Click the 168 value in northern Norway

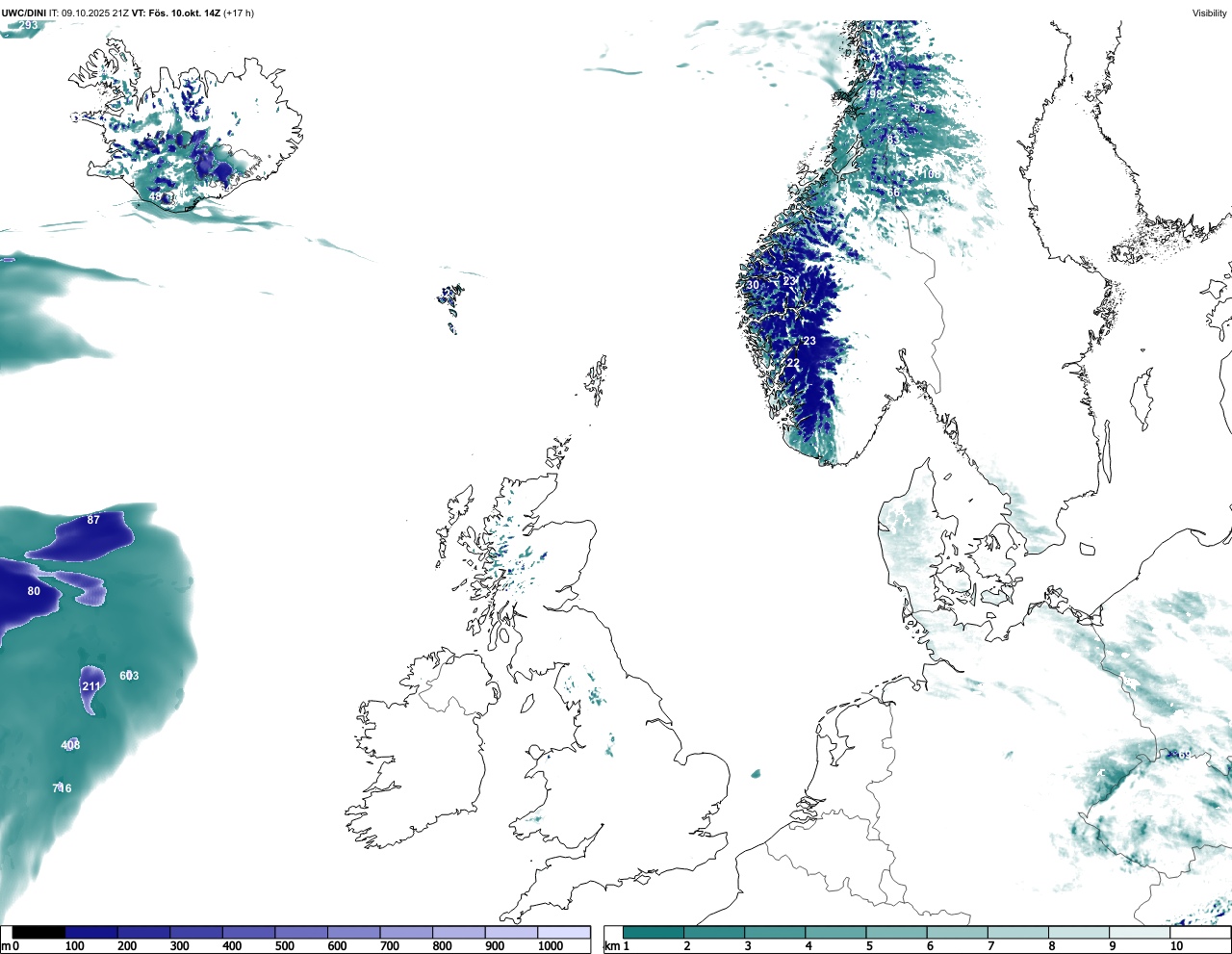point(931,174)
